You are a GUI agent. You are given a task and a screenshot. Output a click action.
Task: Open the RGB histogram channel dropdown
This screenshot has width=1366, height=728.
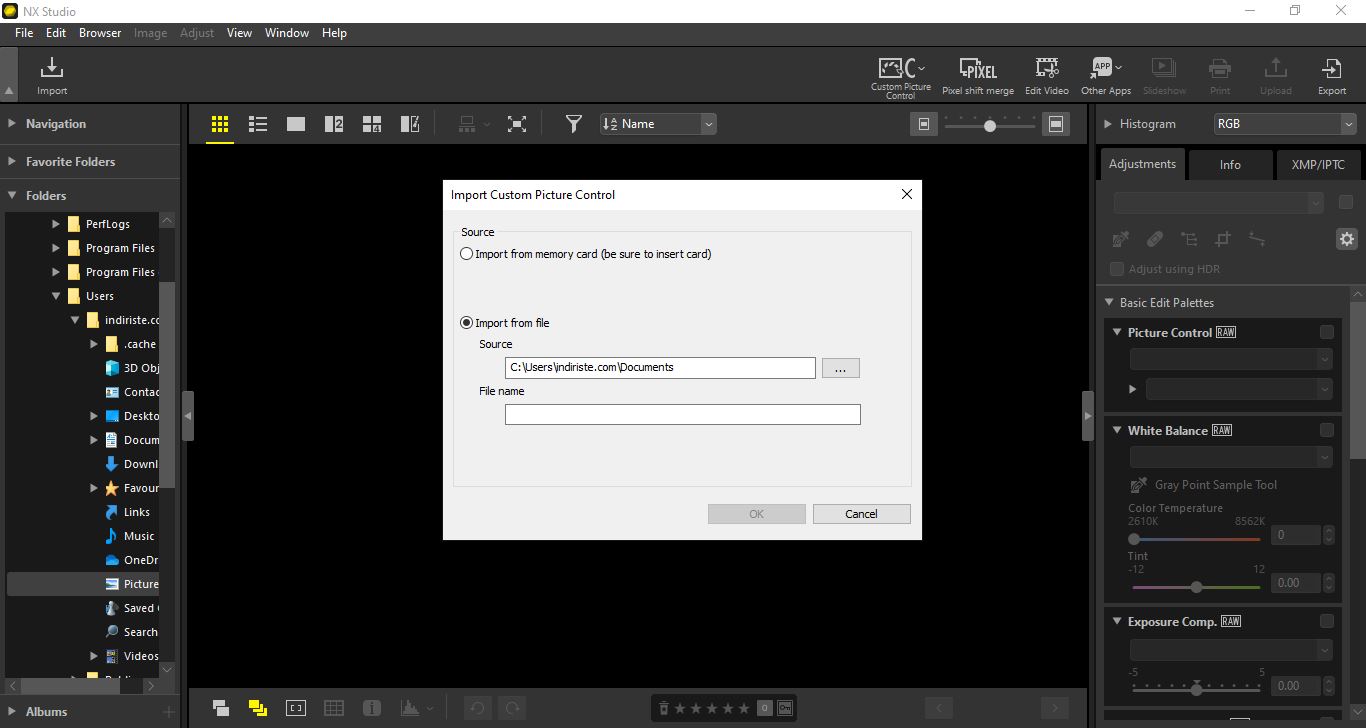coord(1284,124)
